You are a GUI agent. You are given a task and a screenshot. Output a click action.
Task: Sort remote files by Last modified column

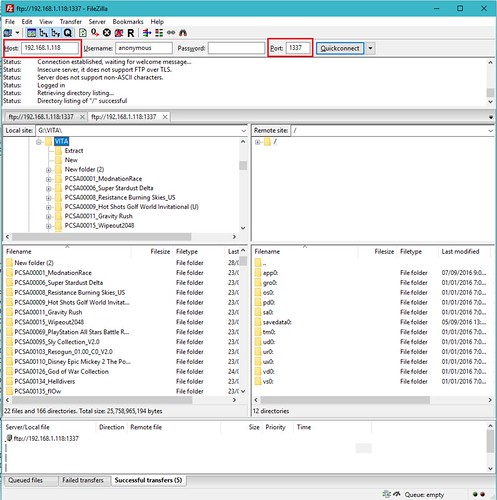[465, 252]
